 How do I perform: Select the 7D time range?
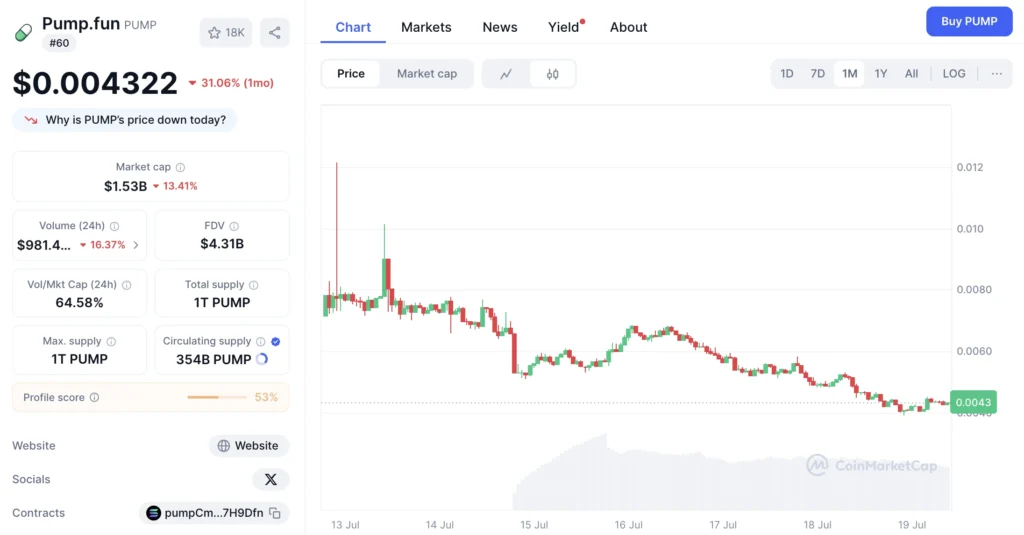pos(818,74)
